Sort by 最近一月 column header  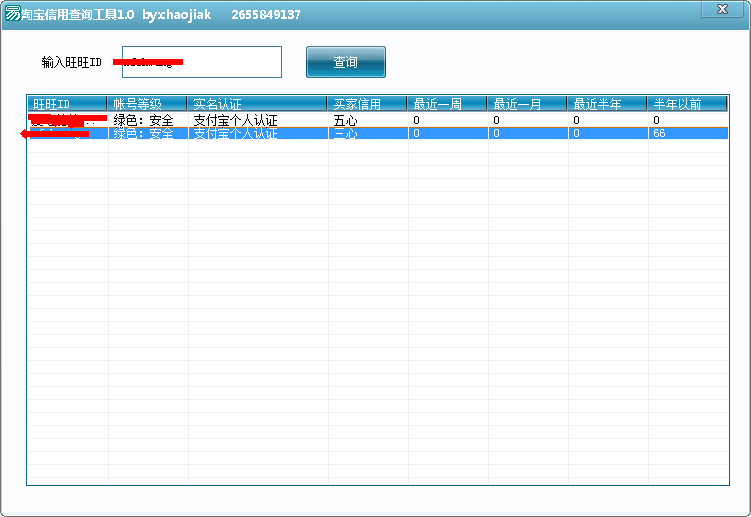click(527, 103)
